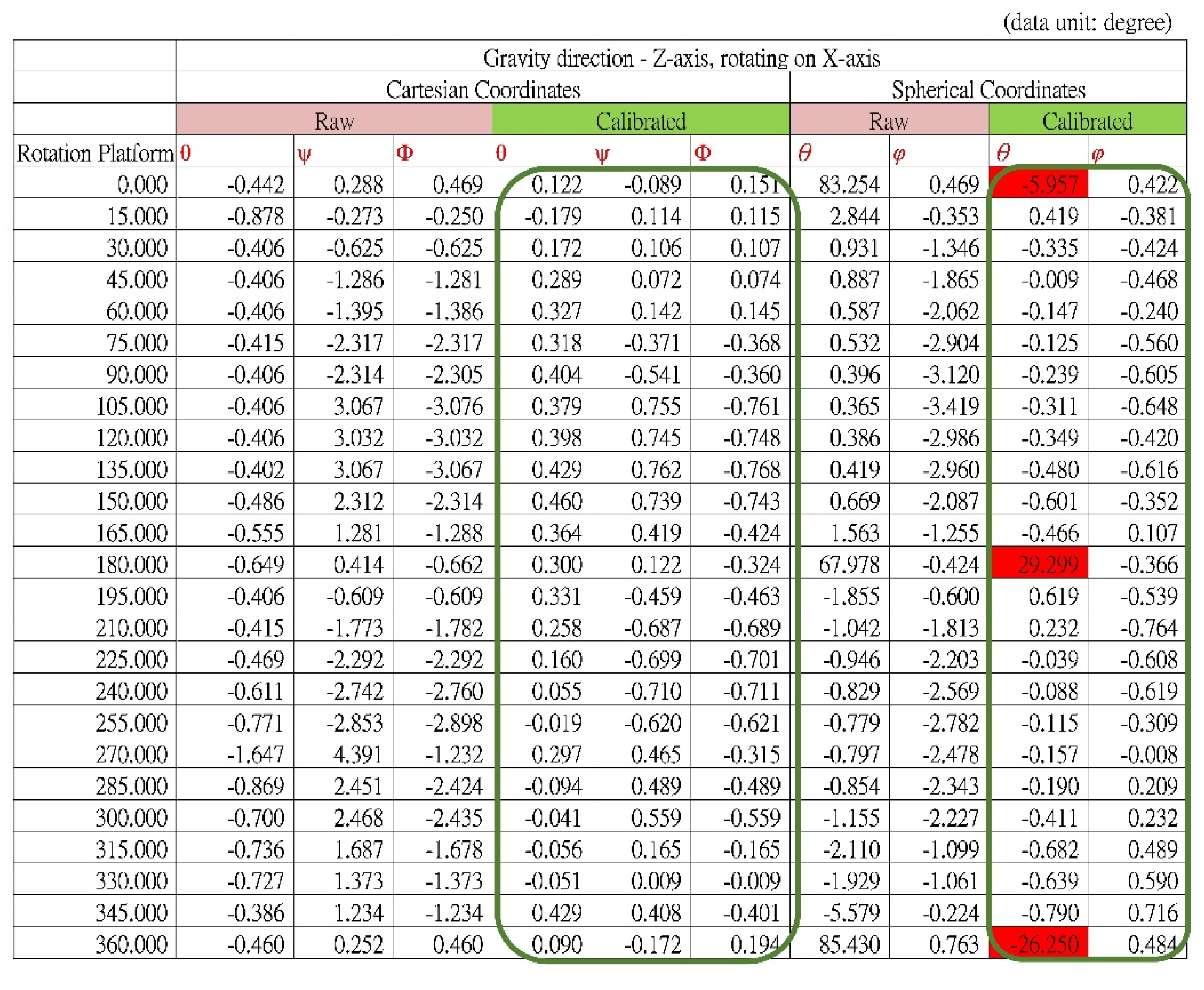The image size is (1204, 990).
Task: Click raw spherical theta value 67.978
Action: 849,564
